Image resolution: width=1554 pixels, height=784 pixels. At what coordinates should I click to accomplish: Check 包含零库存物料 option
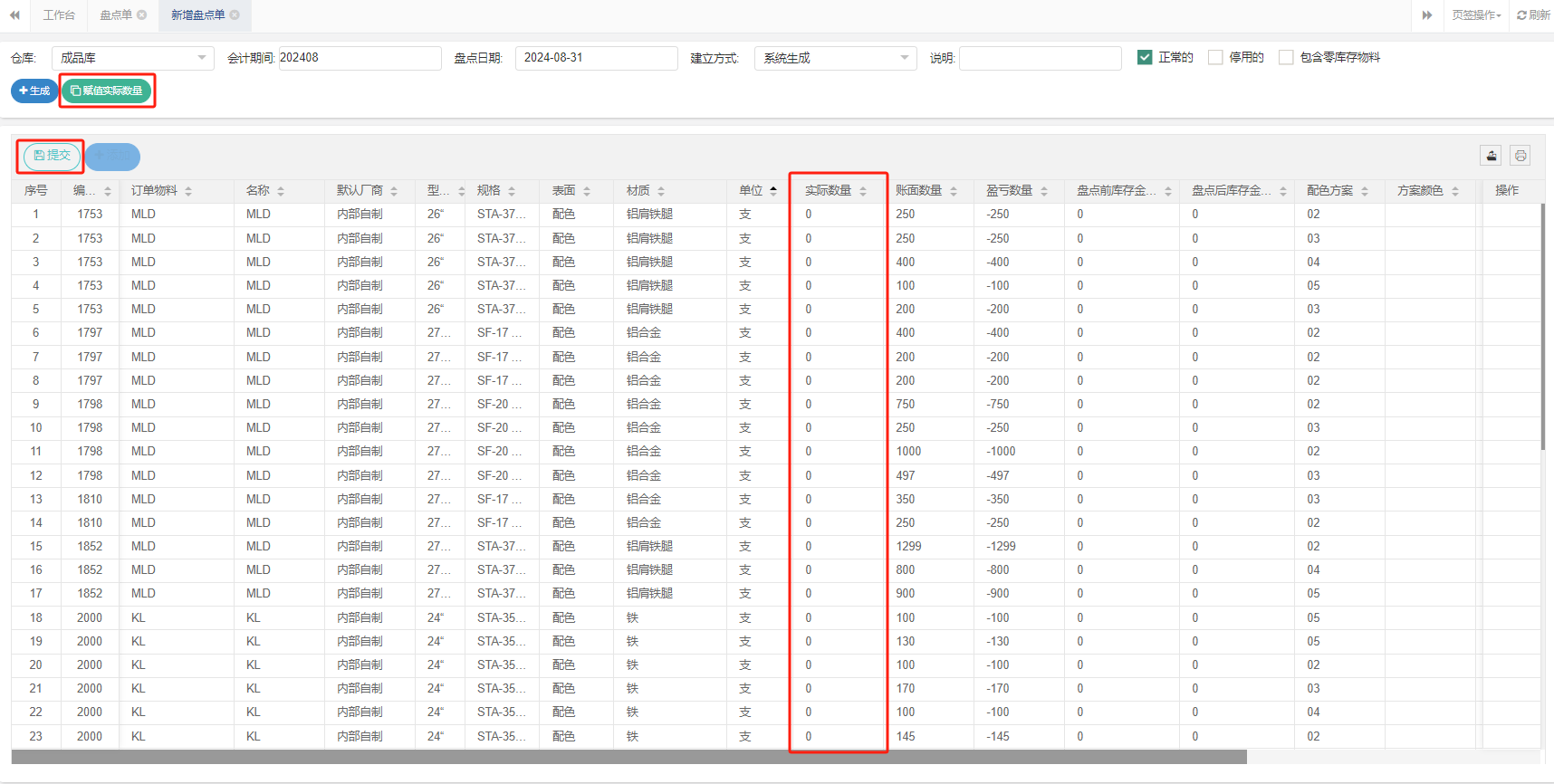(1286, 57)
